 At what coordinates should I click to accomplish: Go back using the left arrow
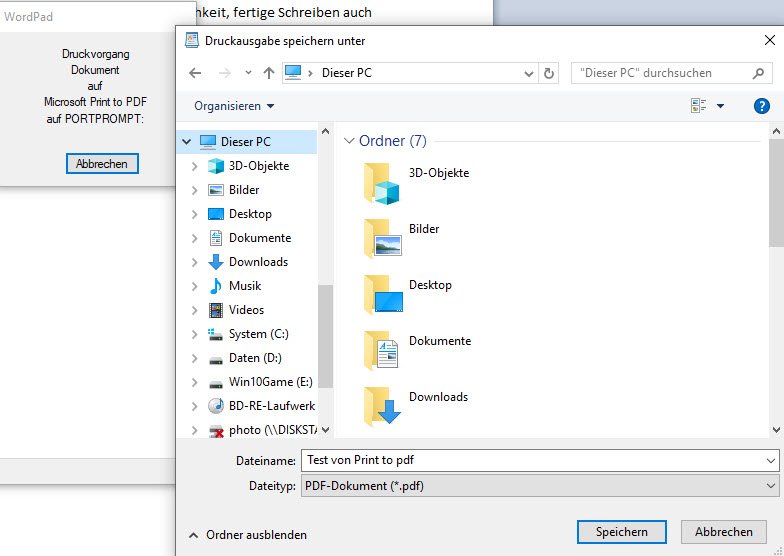195,73
